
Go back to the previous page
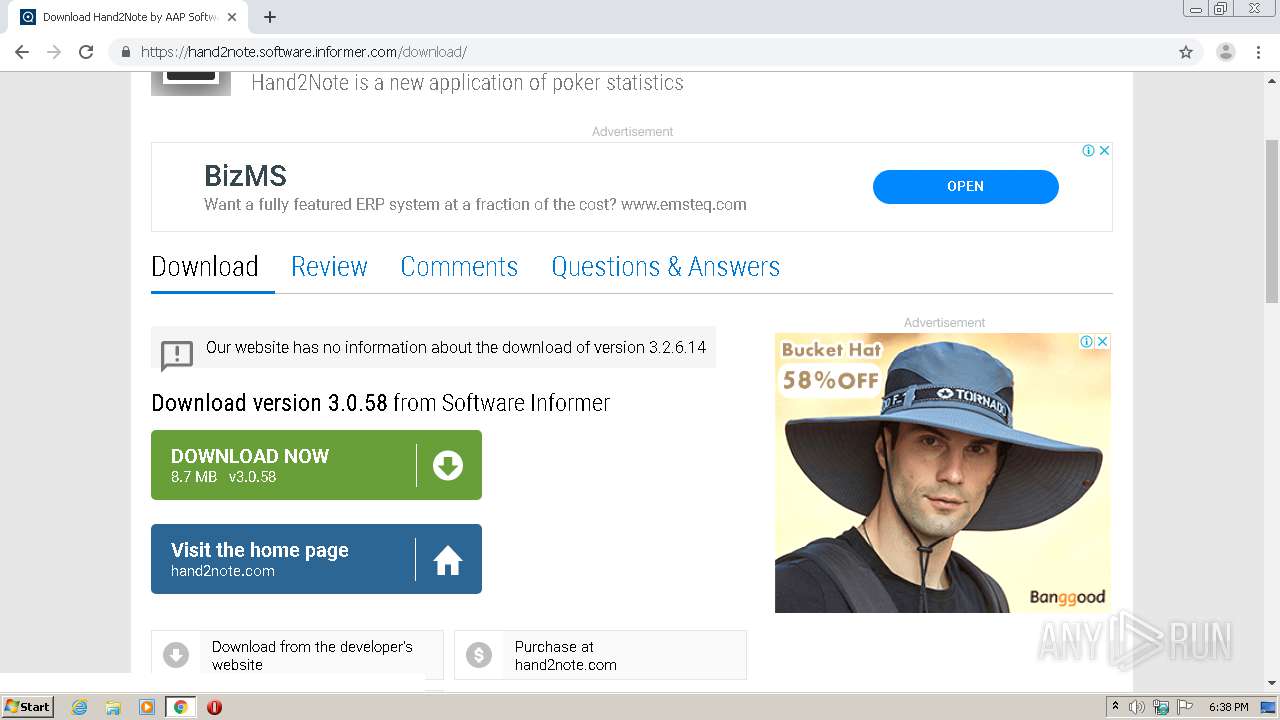22,52
